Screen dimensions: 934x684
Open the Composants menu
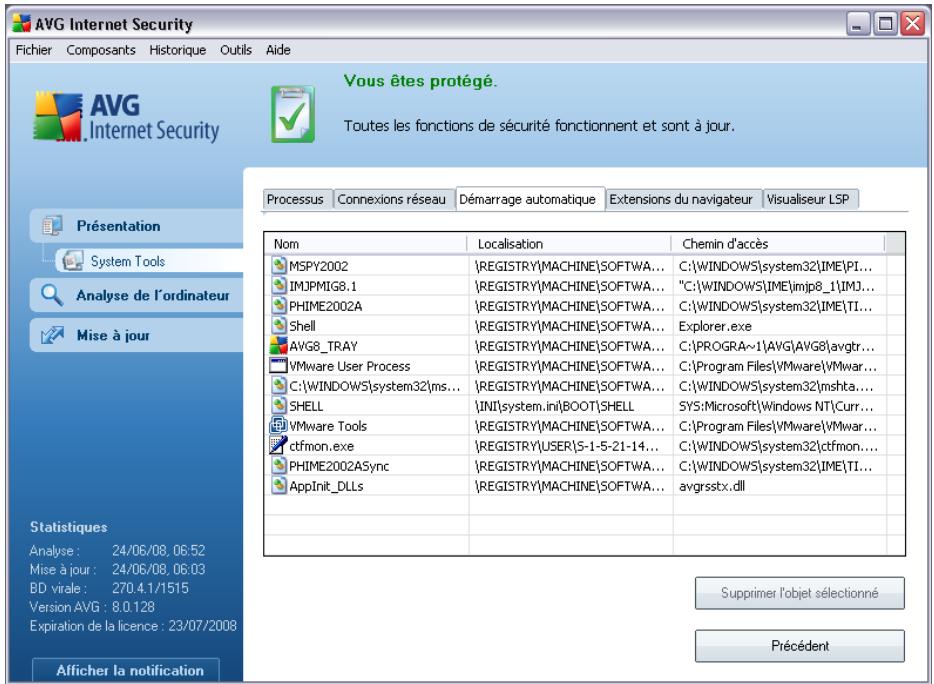coord(101,50)
